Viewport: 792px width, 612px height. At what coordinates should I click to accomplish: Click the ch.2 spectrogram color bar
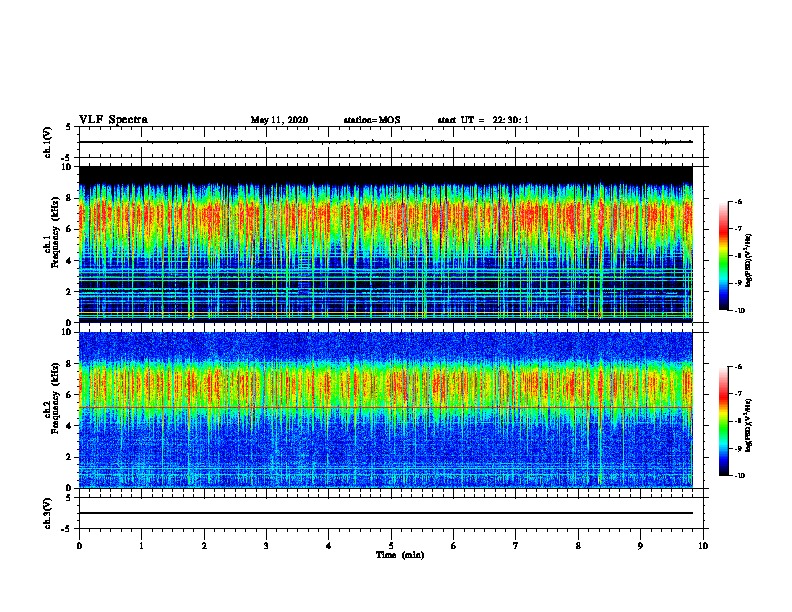tap(723, 421)
